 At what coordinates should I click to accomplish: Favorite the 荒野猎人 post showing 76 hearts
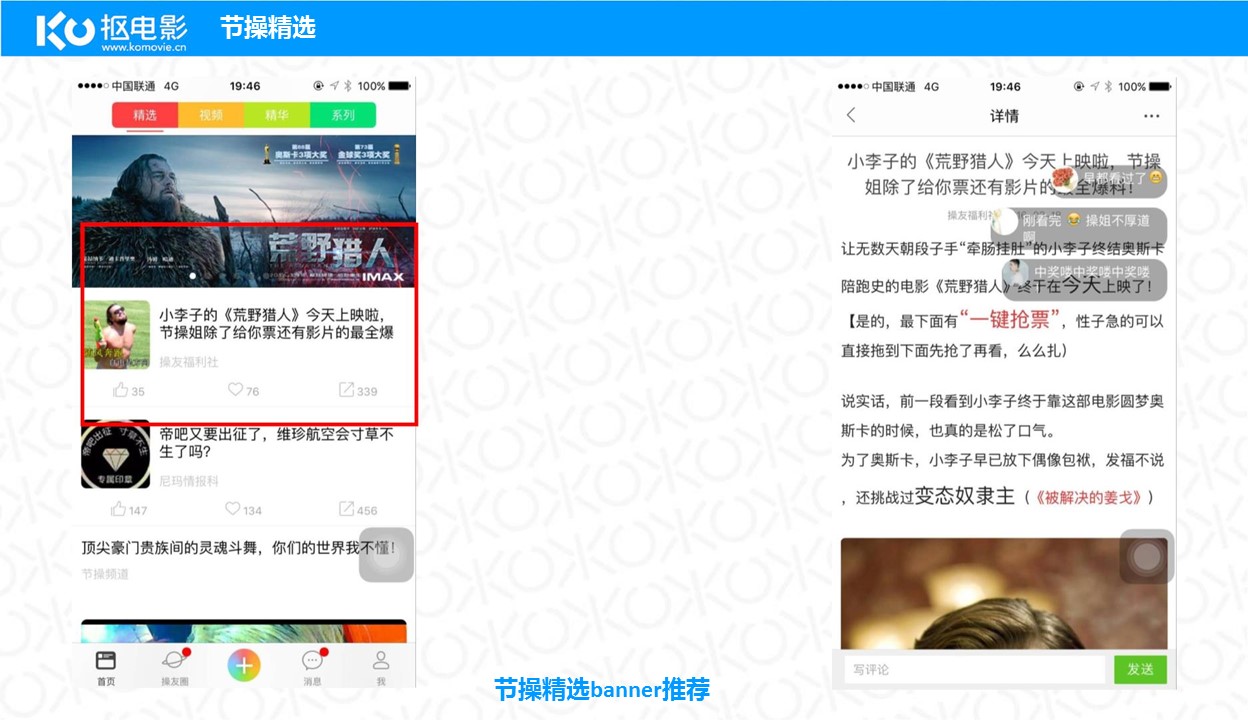[x=243, y=390]
